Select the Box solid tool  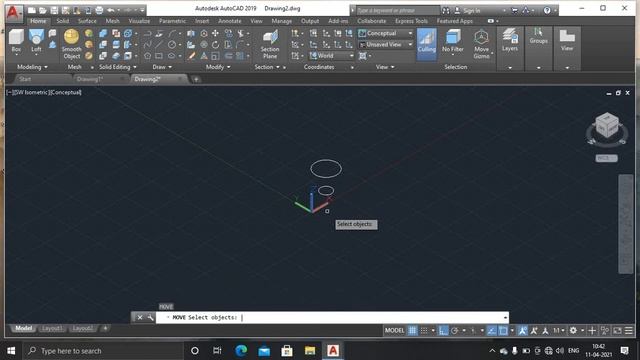16,41
